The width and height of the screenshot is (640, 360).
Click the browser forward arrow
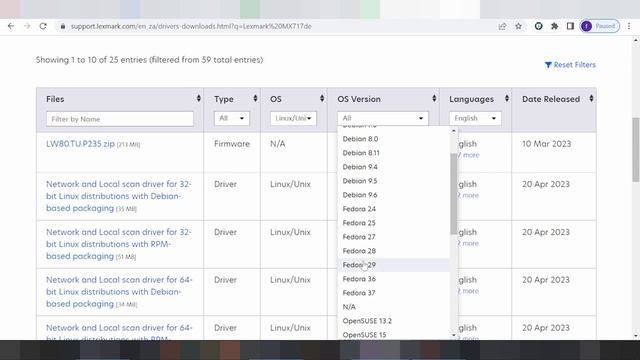pos(27,26)
